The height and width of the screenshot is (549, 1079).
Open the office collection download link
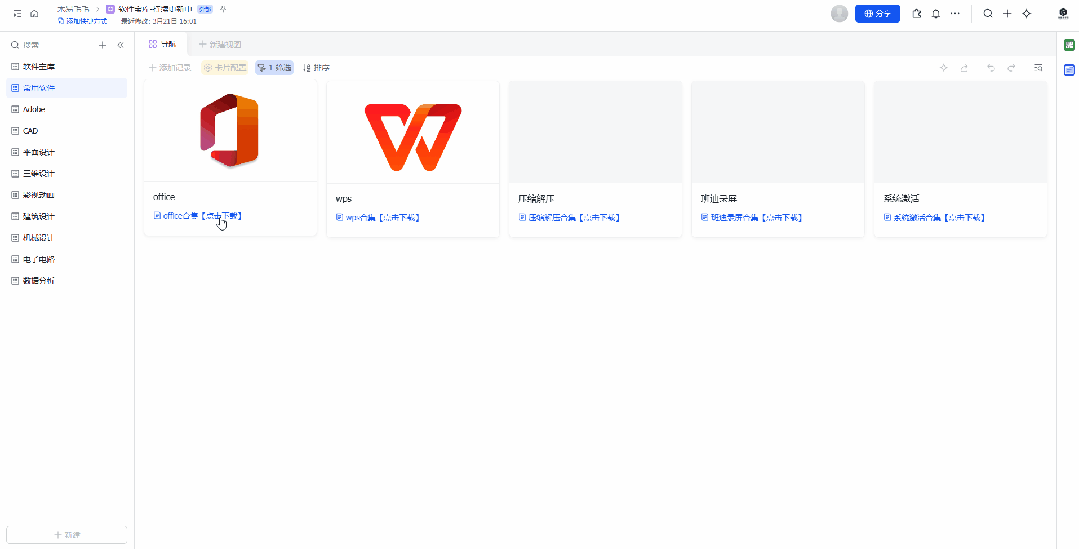197,215
